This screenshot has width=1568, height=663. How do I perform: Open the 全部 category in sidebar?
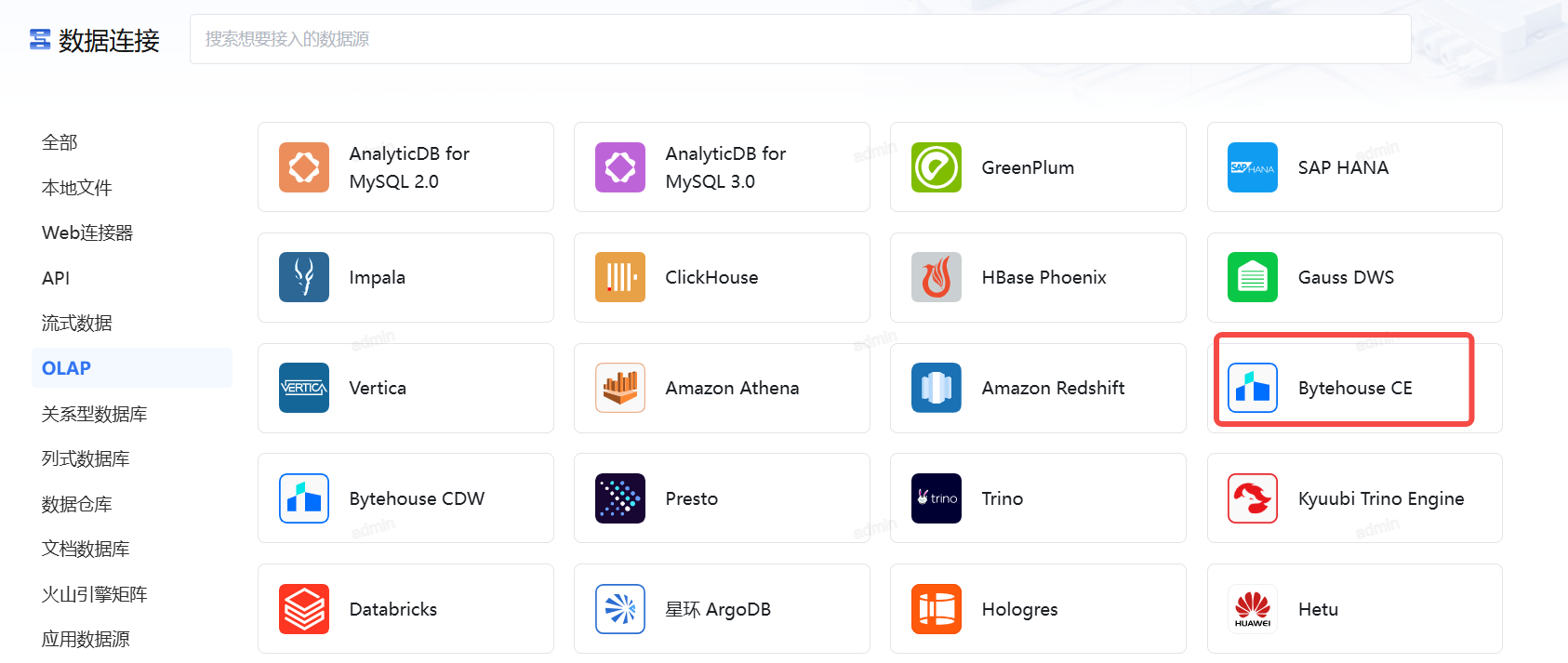pos(60,142)
